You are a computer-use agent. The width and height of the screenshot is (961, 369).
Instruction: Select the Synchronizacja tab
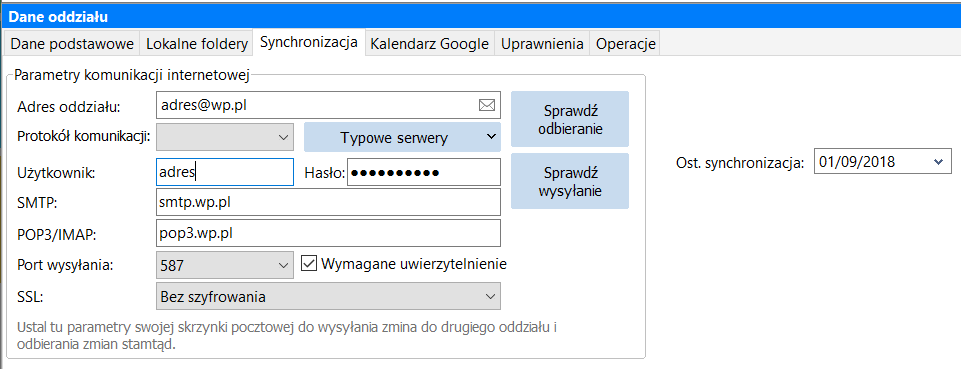coord(309,42)
